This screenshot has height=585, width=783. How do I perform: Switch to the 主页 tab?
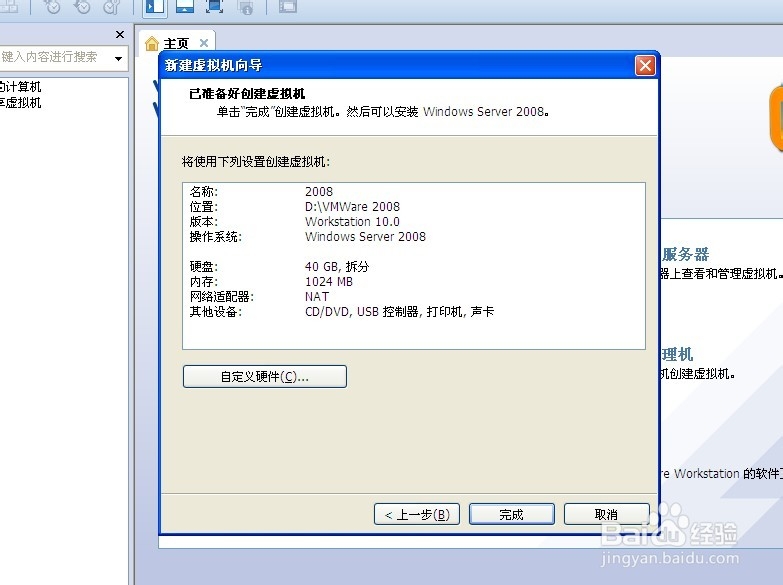176,43
